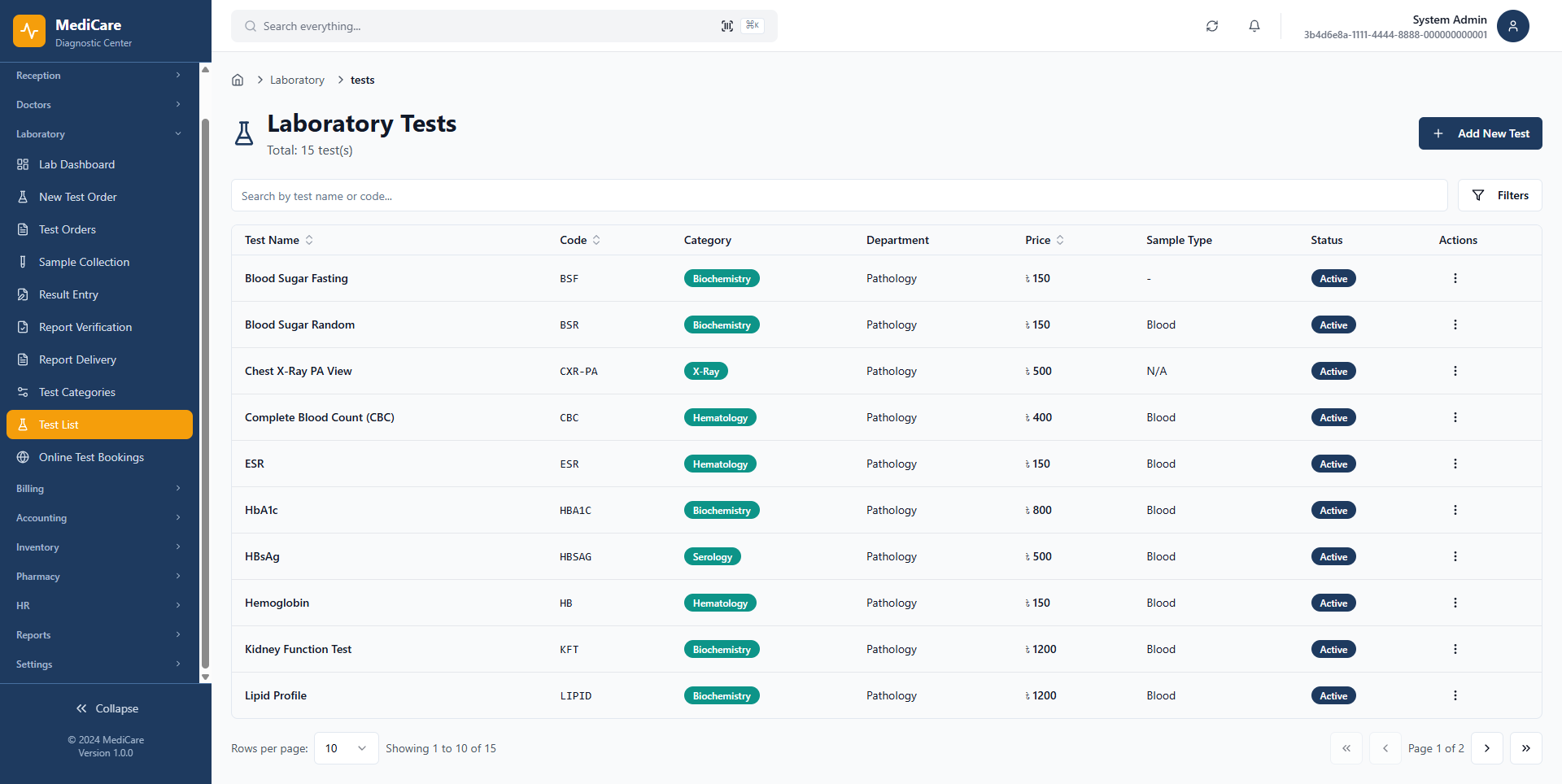
Task: Click the refresh icon in the top bar
Action: (x=1211, y=26)
